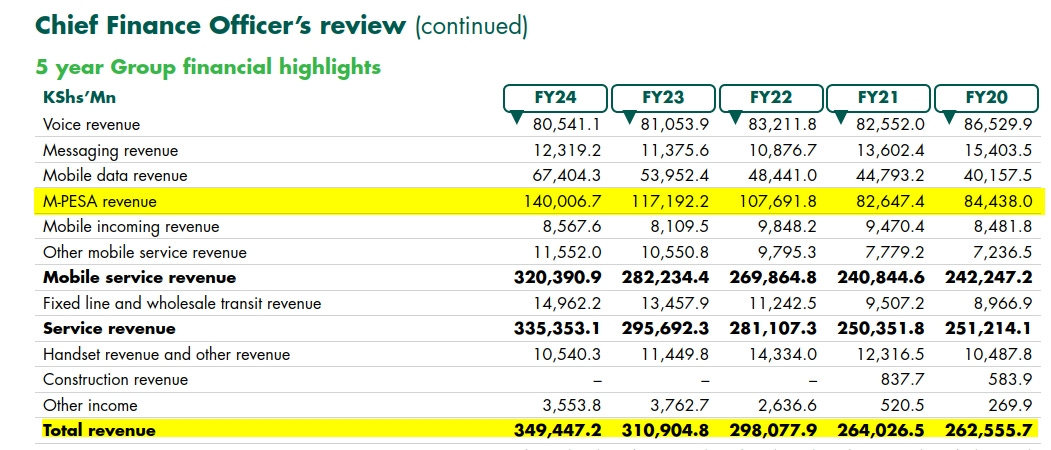
Task: Click the triangle marker under FY22
Action: (736, 118)
